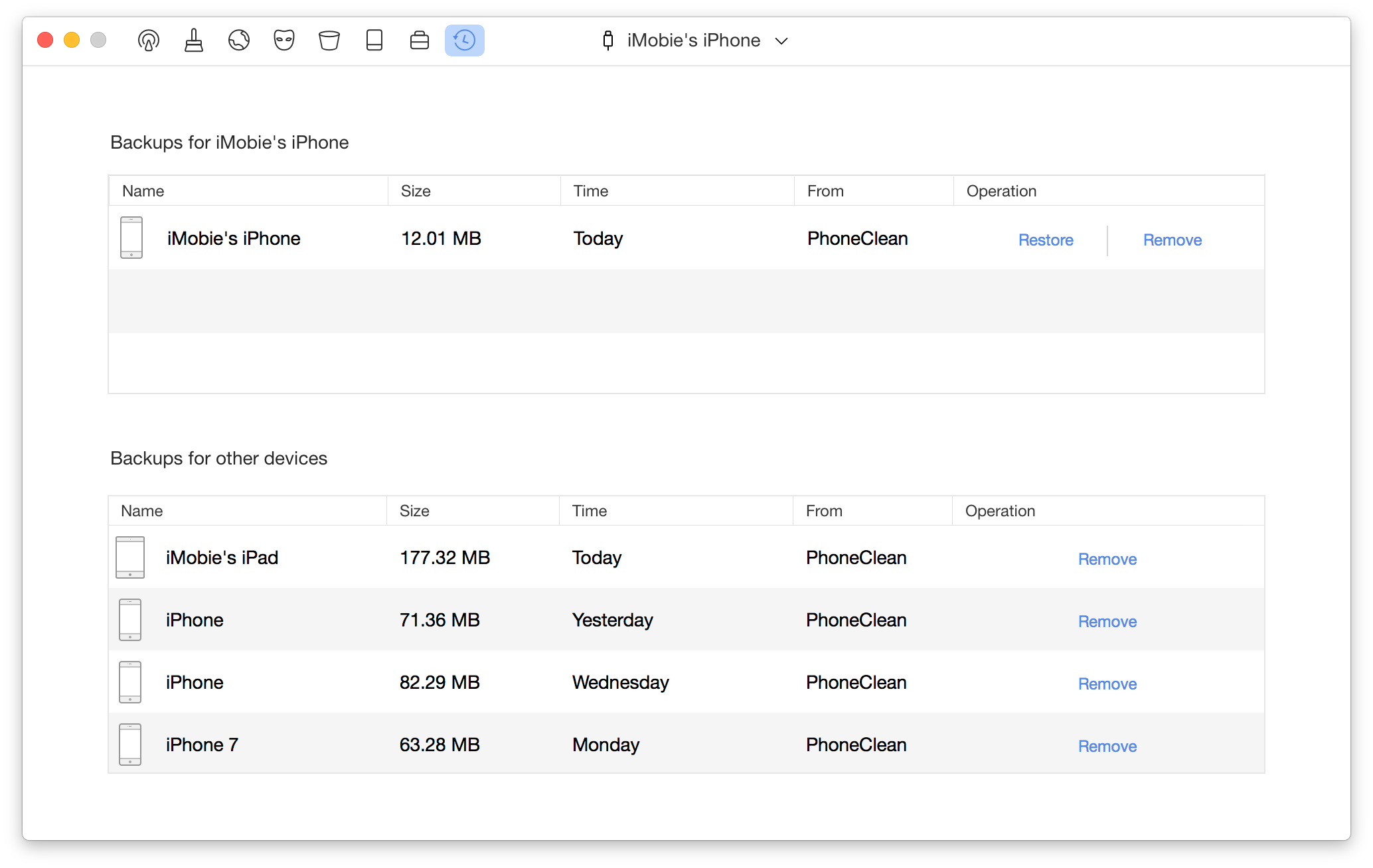
Task: Click the Yesterday time cell
Action: coord(613,620)
